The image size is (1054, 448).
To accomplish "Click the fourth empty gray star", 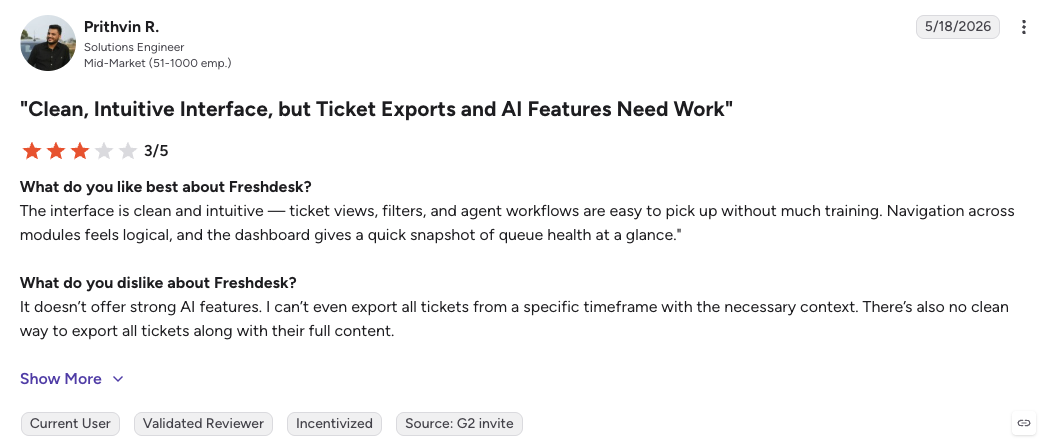I will click(x=104, y=151).
